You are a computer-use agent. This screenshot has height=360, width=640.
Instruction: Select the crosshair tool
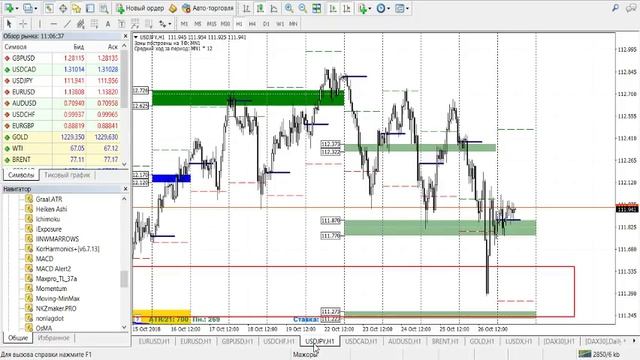click(x=23, y=24)
